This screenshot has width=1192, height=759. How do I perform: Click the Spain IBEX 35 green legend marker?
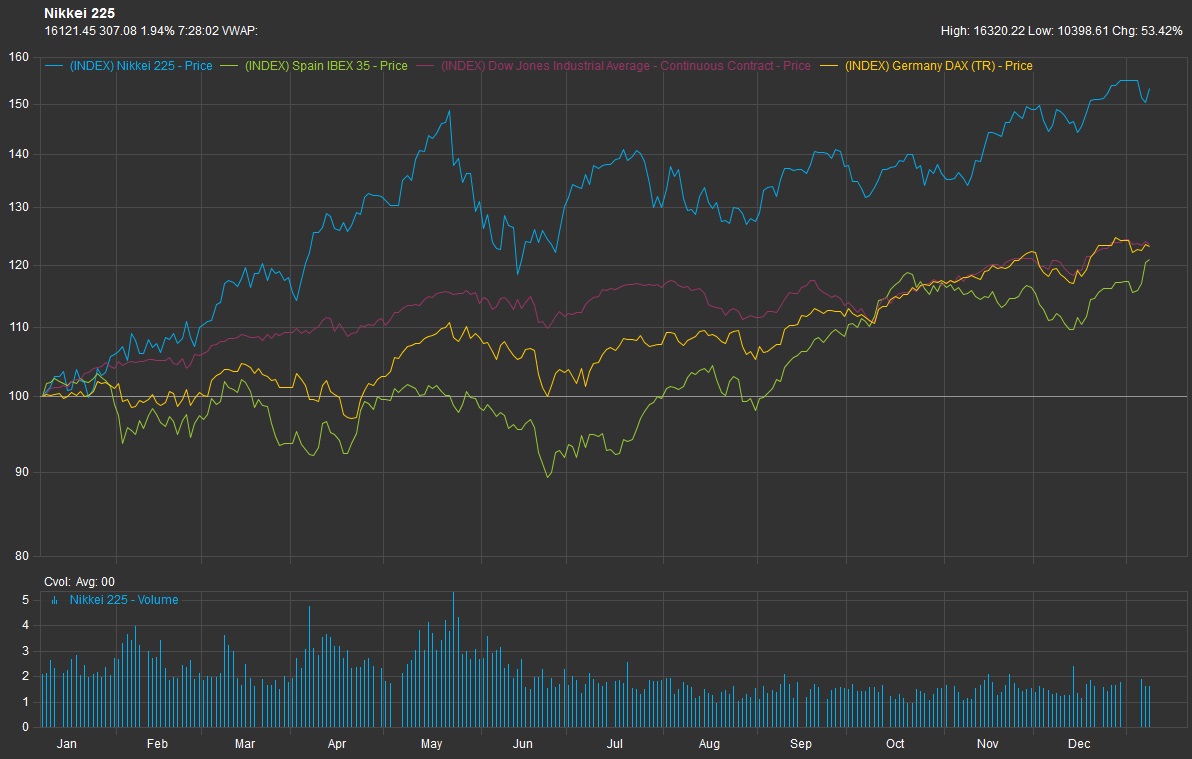(230, 66)
